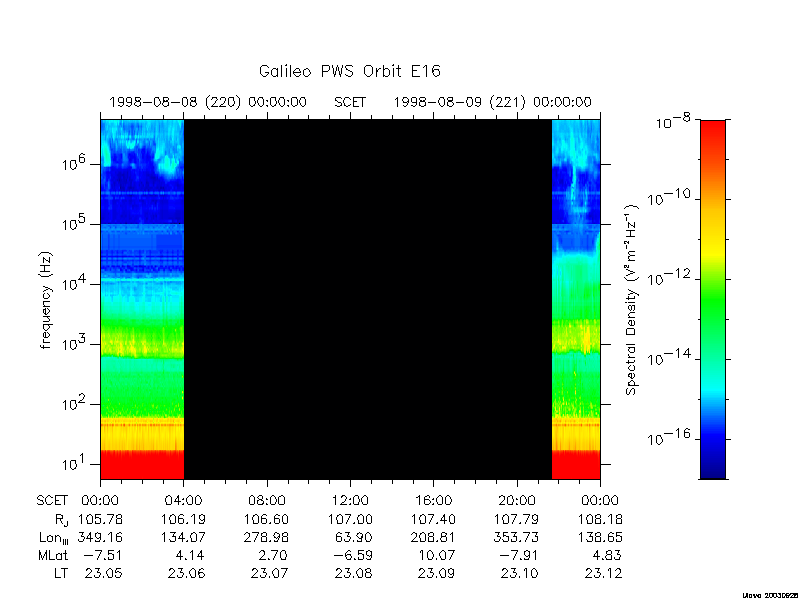The height and width of the screenshot is (600, 800).
Task: Click the RJ value 106.60
Action: click(x=267, y=519)
